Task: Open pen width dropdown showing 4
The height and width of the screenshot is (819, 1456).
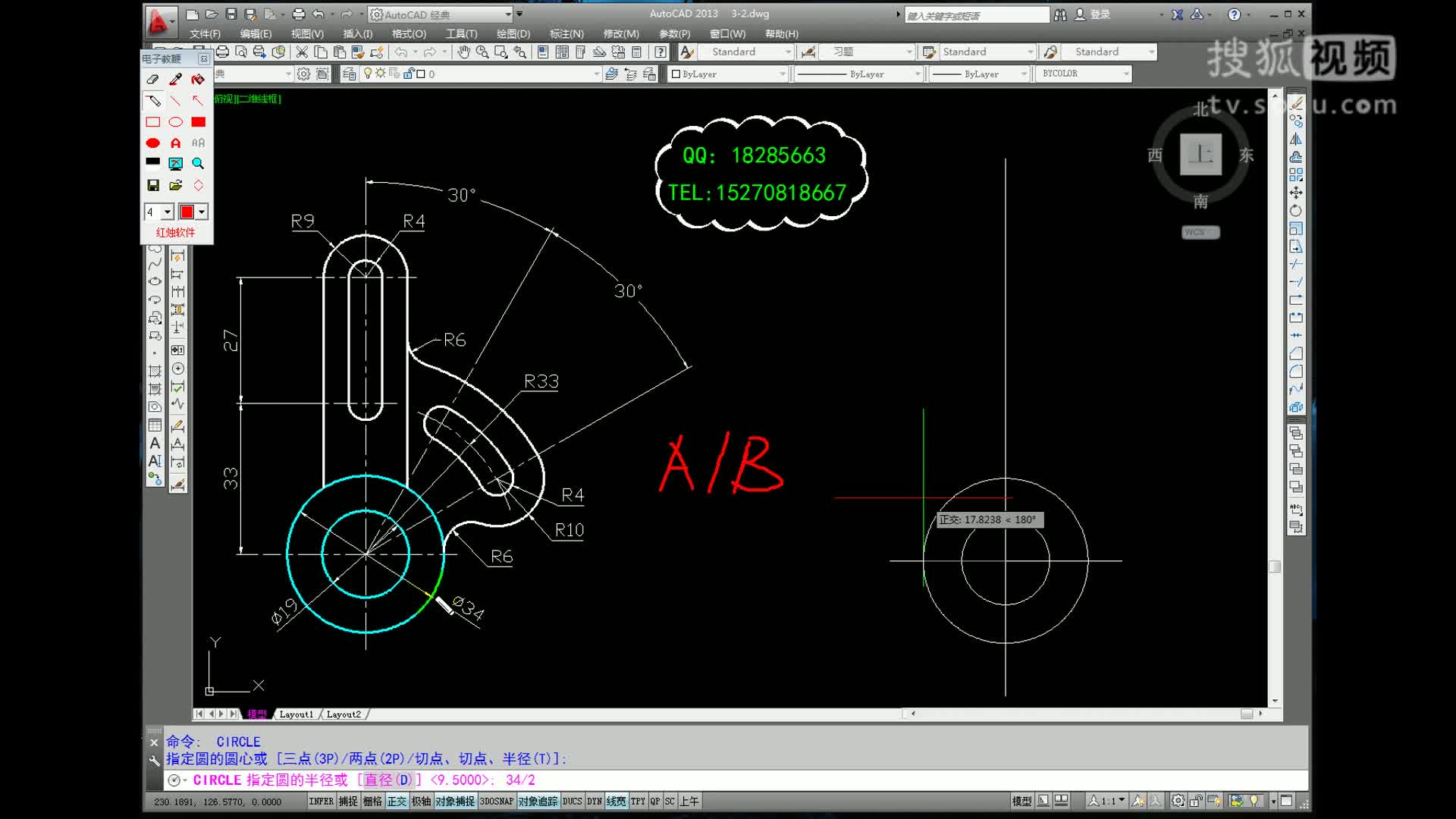Action: 168,212
